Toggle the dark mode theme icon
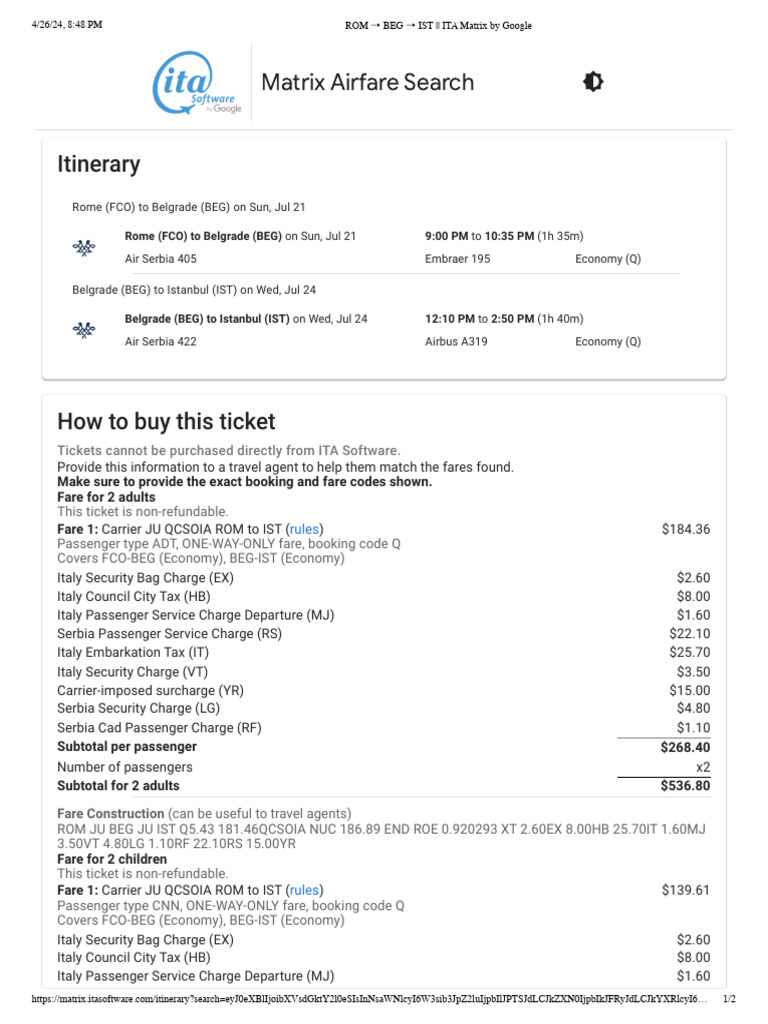The width and height of the screenshot is (768, 1024). (593, 82)
